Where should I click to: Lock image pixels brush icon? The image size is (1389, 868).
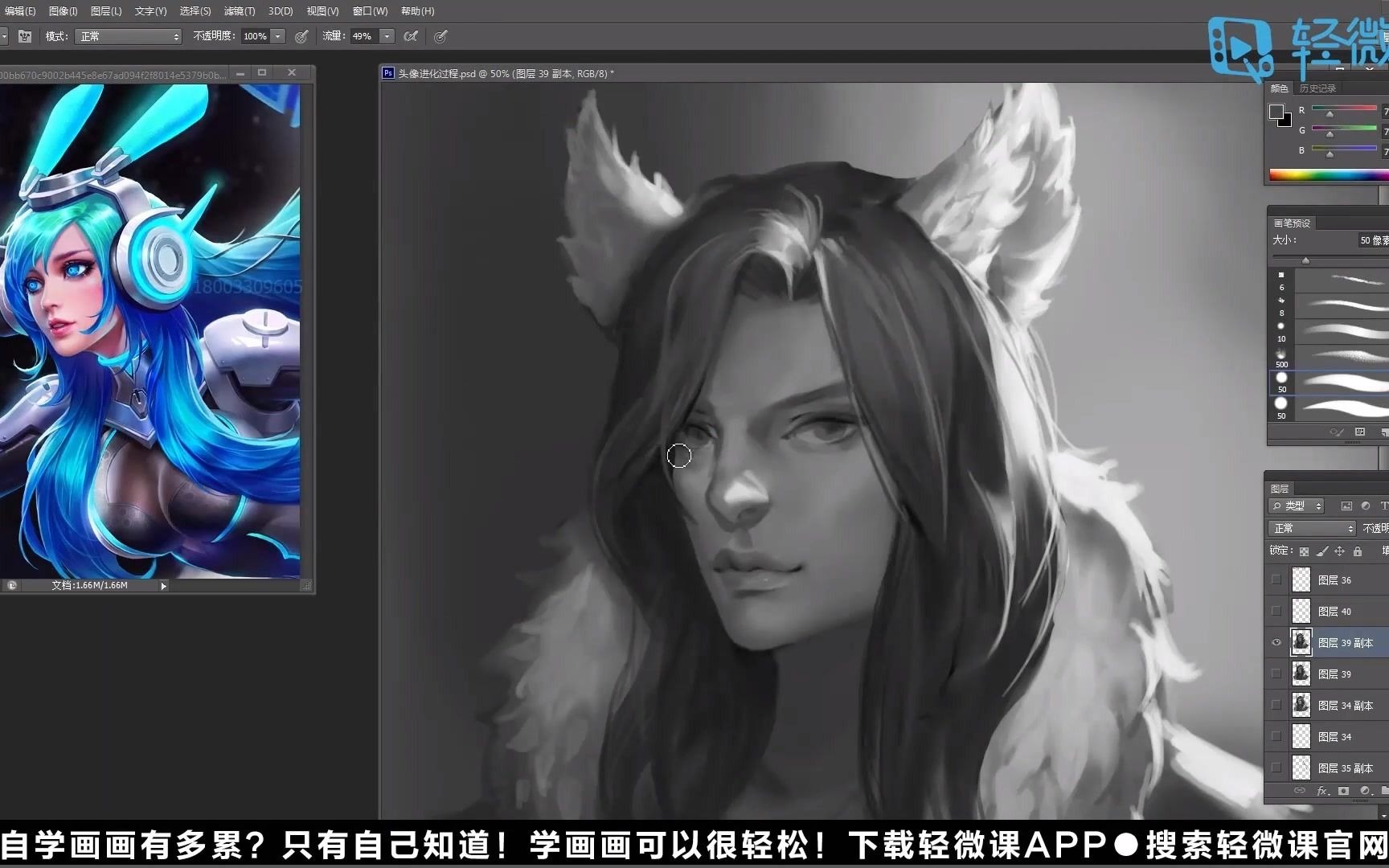click(1321, 551)
